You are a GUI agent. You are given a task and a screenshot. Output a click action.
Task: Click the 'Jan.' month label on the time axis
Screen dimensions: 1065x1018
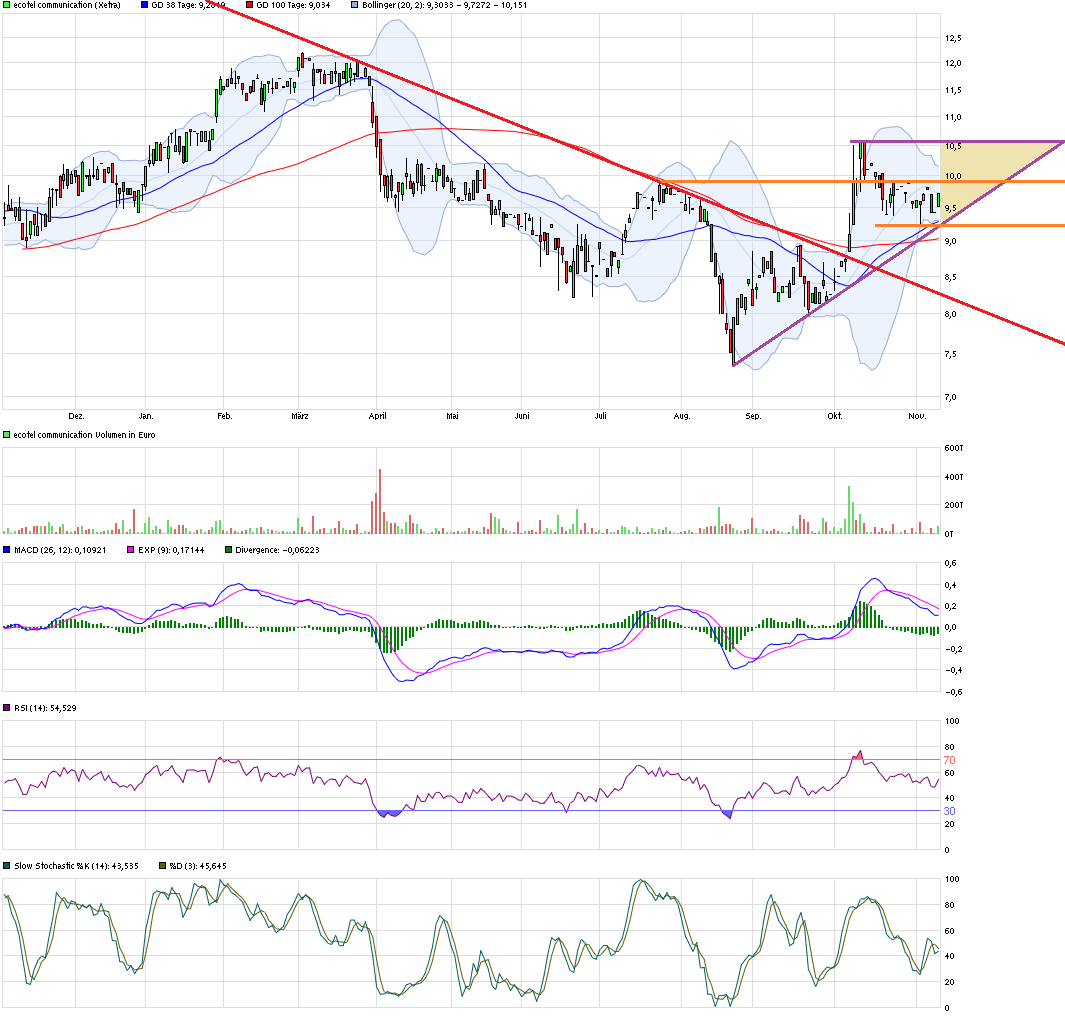click(146, 416)
